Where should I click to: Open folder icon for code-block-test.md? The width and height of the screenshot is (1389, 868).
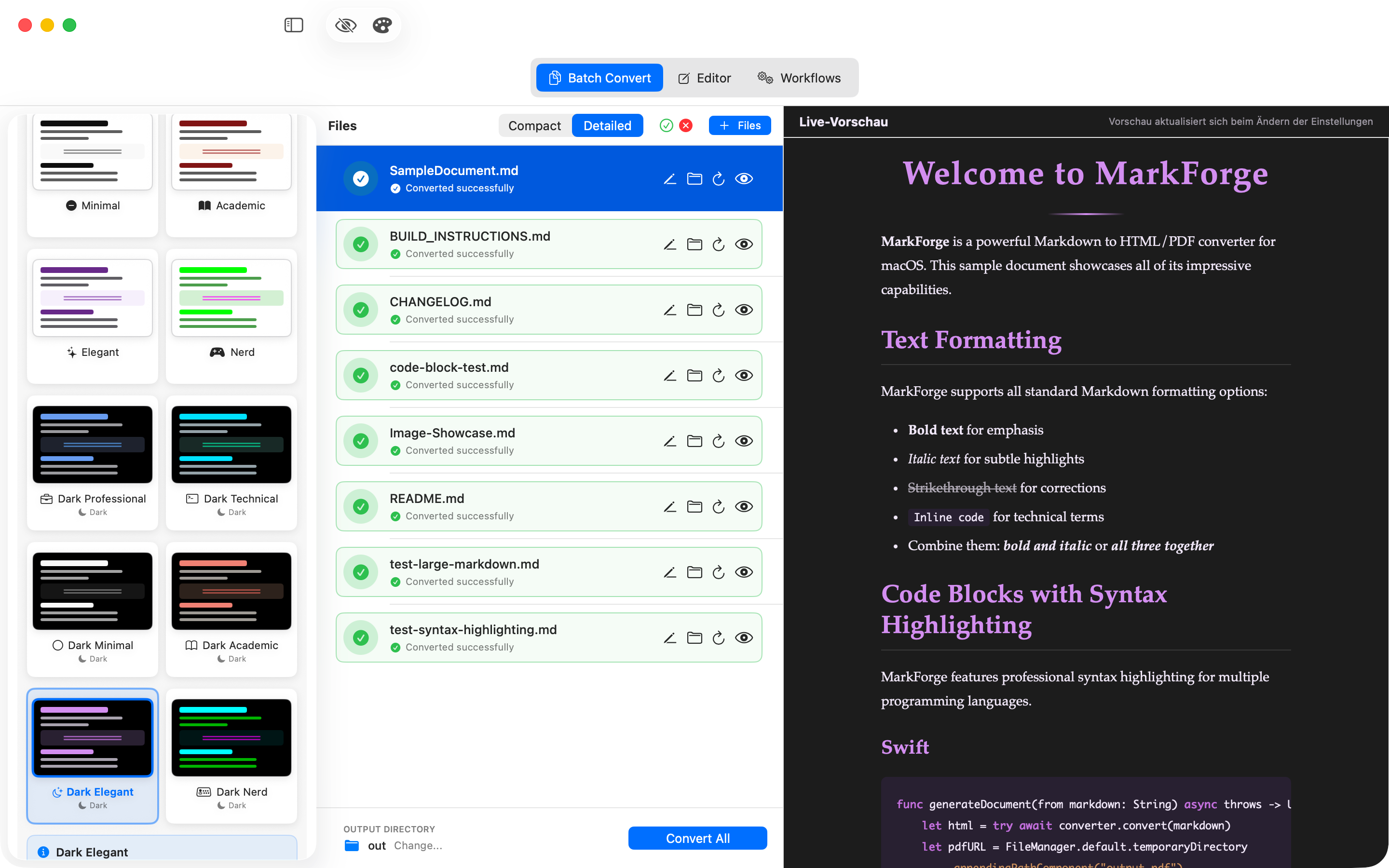[694, 376]
